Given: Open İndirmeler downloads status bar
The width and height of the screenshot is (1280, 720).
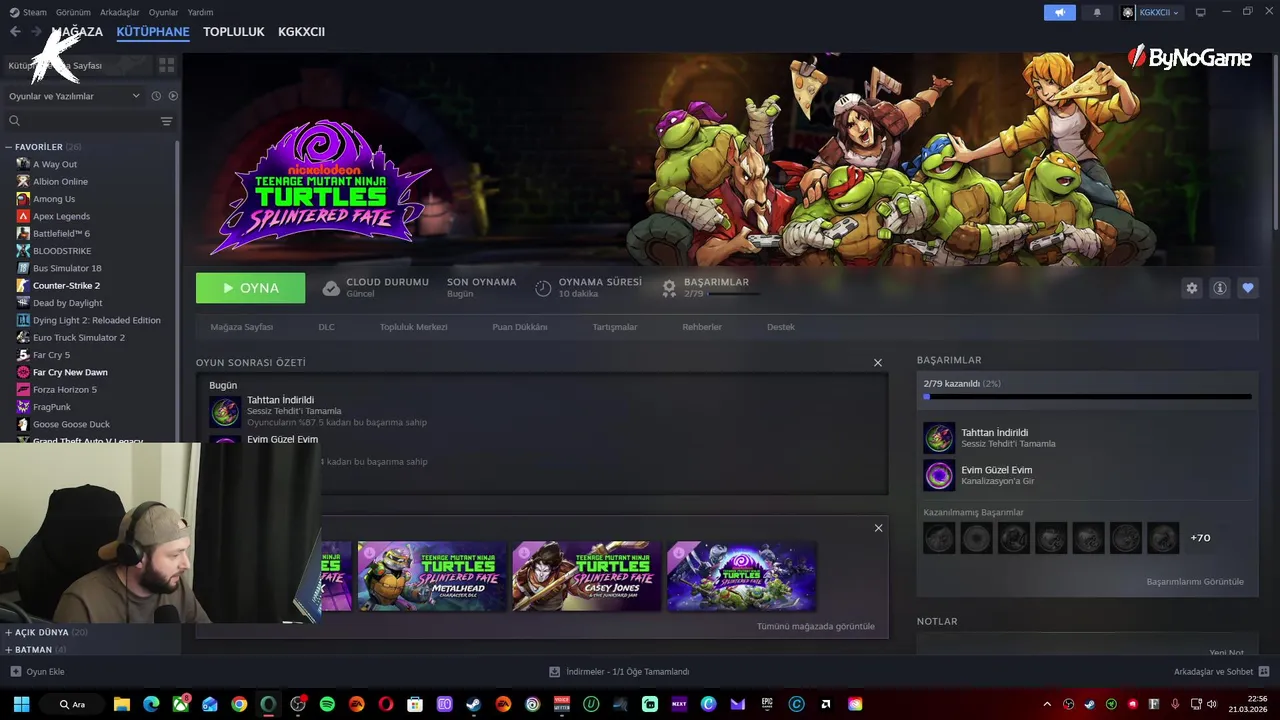Looking at the screenshot, I should click(619, 672).
